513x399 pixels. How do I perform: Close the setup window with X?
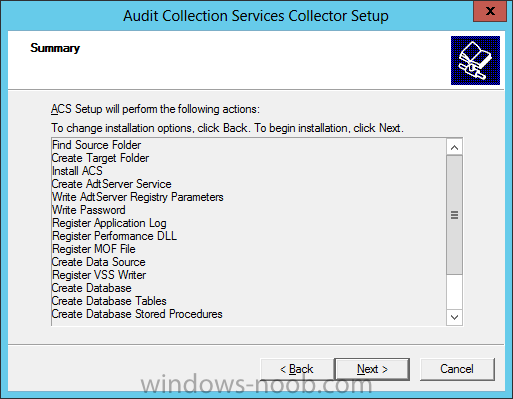490,11
